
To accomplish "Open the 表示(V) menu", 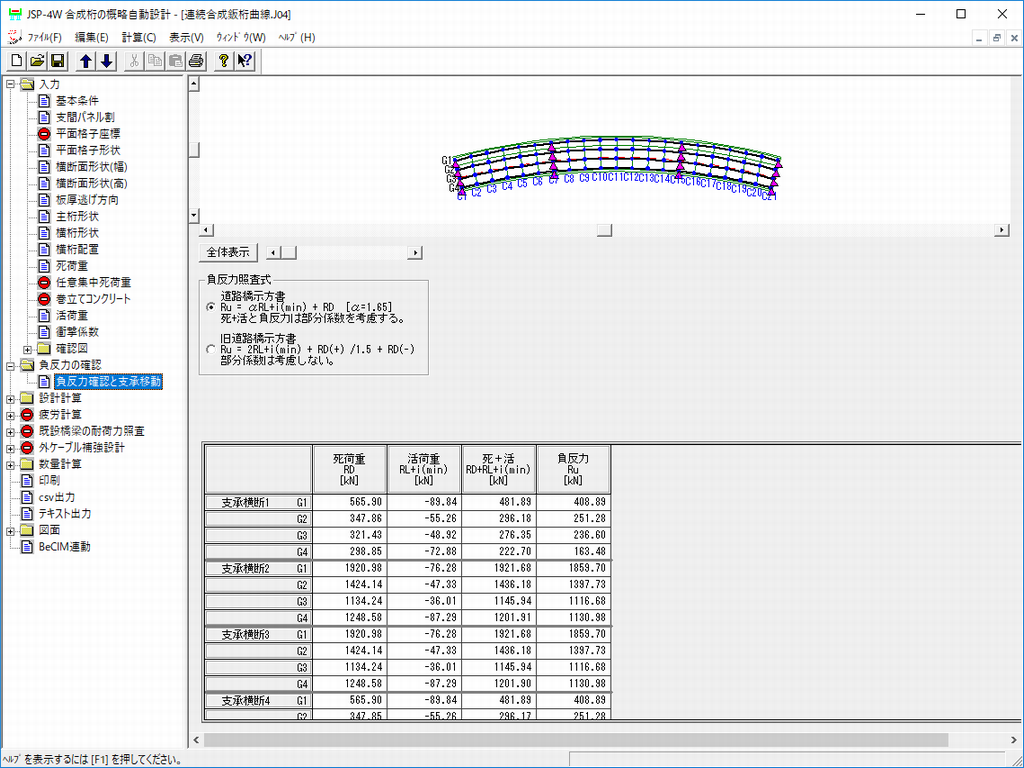I will point(186,37).
